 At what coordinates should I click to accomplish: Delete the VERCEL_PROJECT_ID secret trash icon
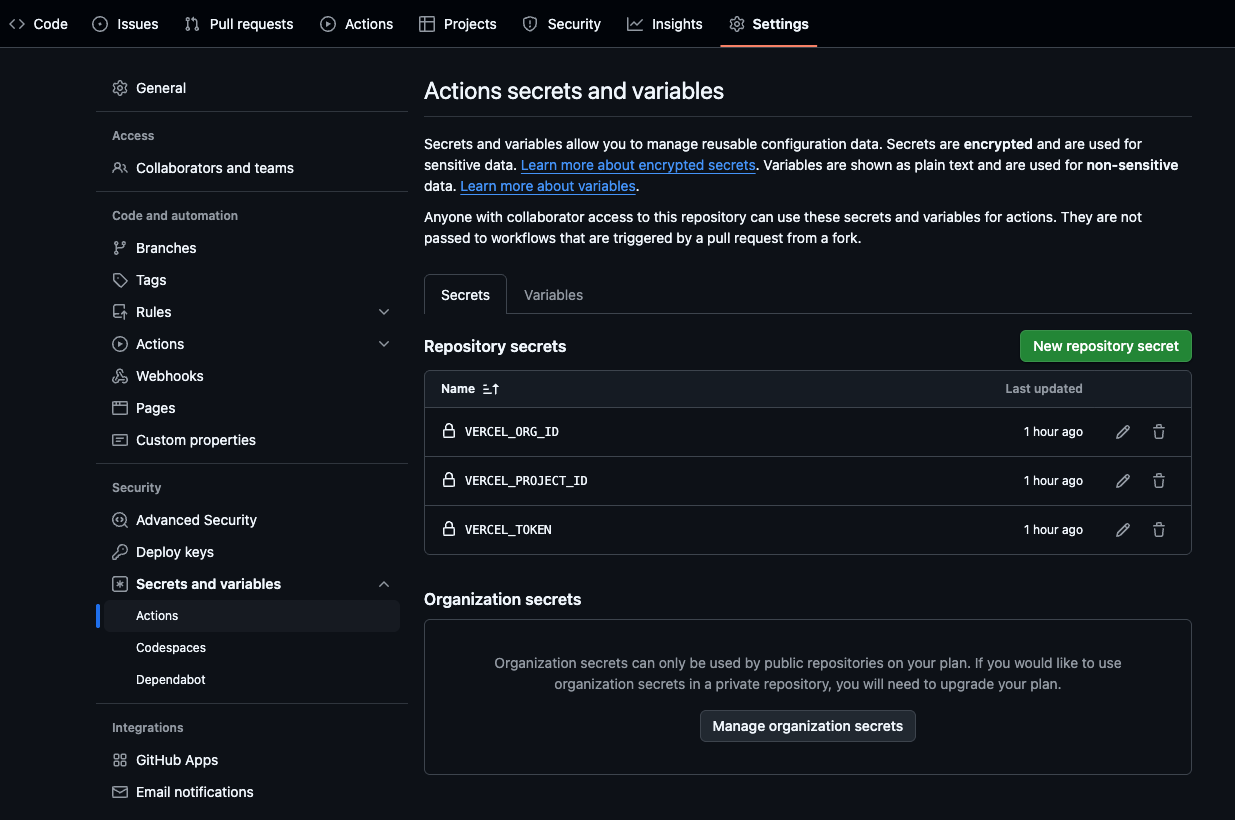click(1159, 481)
